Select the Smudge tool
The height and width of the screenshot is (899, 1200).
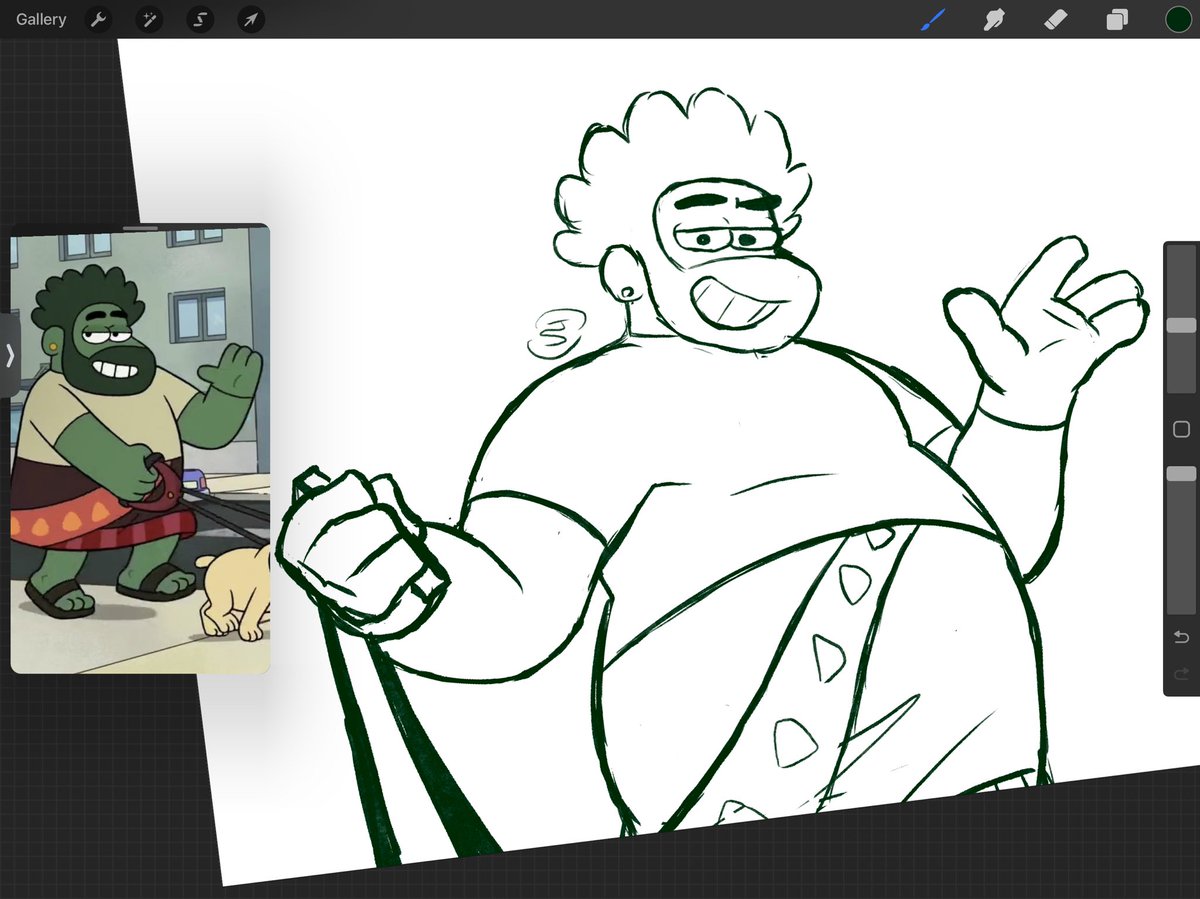[994, 19]
